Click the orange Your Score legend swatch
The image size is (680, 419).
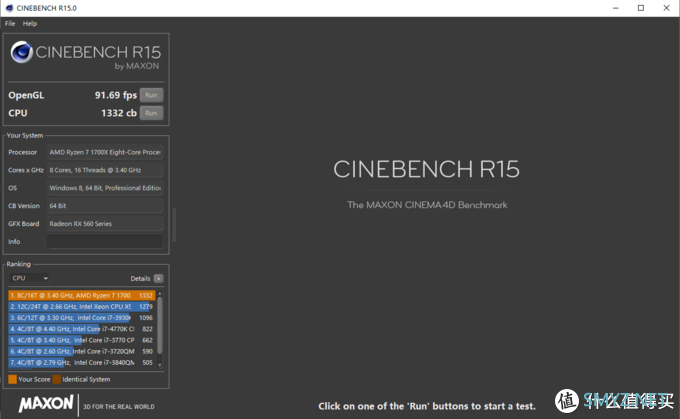pyautogui.click(x=13, y=379)
